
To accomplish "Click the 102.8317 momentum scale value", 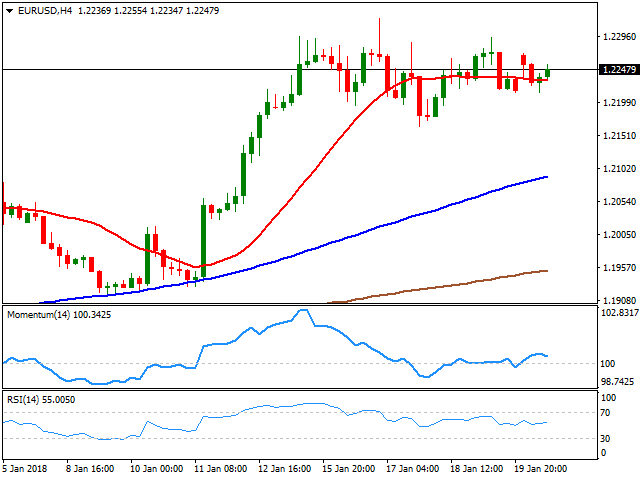I will click(x=620, y=313).
